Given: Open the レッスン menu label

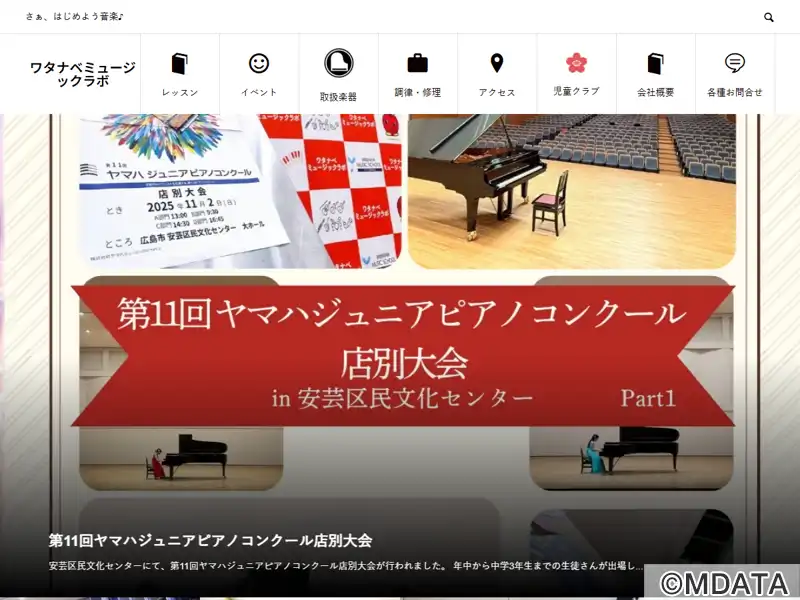Looking at the screenshot, I should (180, 92).
